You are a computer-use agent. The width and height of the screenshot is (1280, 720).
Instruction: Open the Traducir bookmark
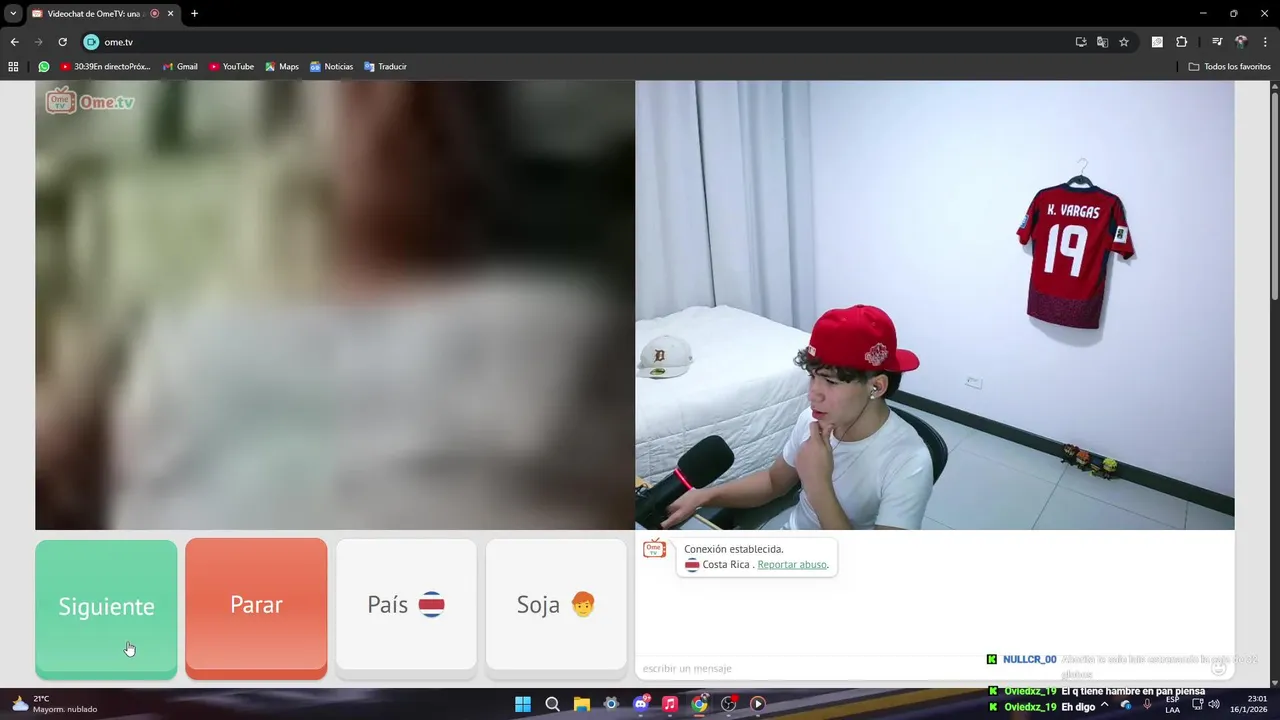coord(385,67)
